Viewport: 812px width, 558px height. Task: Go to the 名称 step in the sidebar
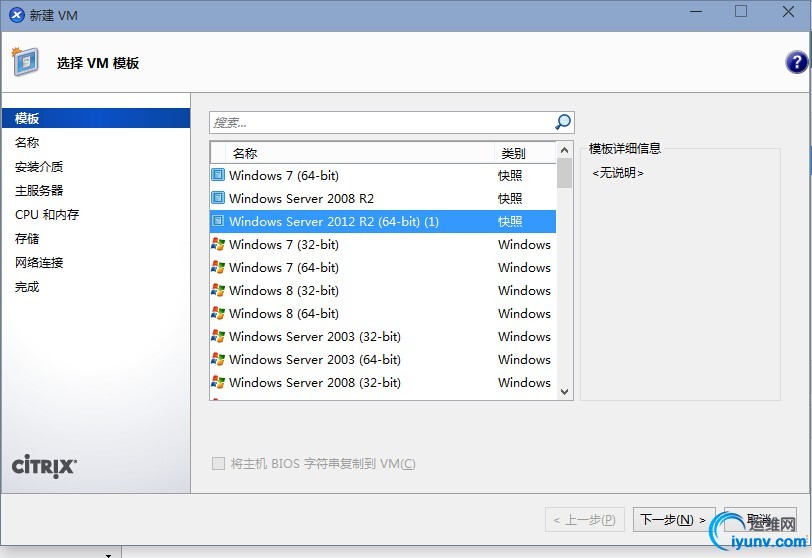(27, 142)
